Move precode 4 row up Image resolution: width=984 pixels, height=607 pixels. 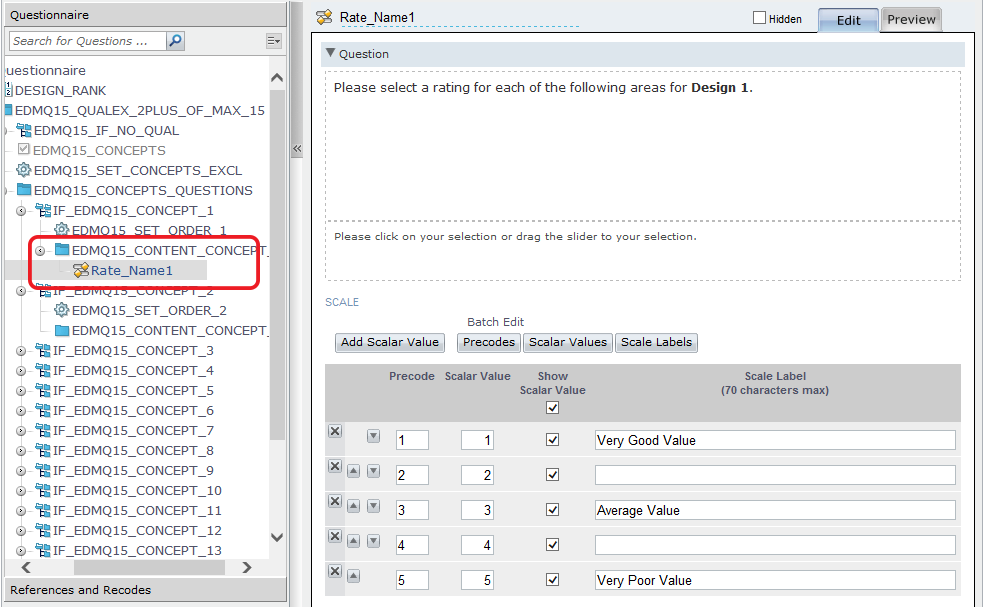354,541
